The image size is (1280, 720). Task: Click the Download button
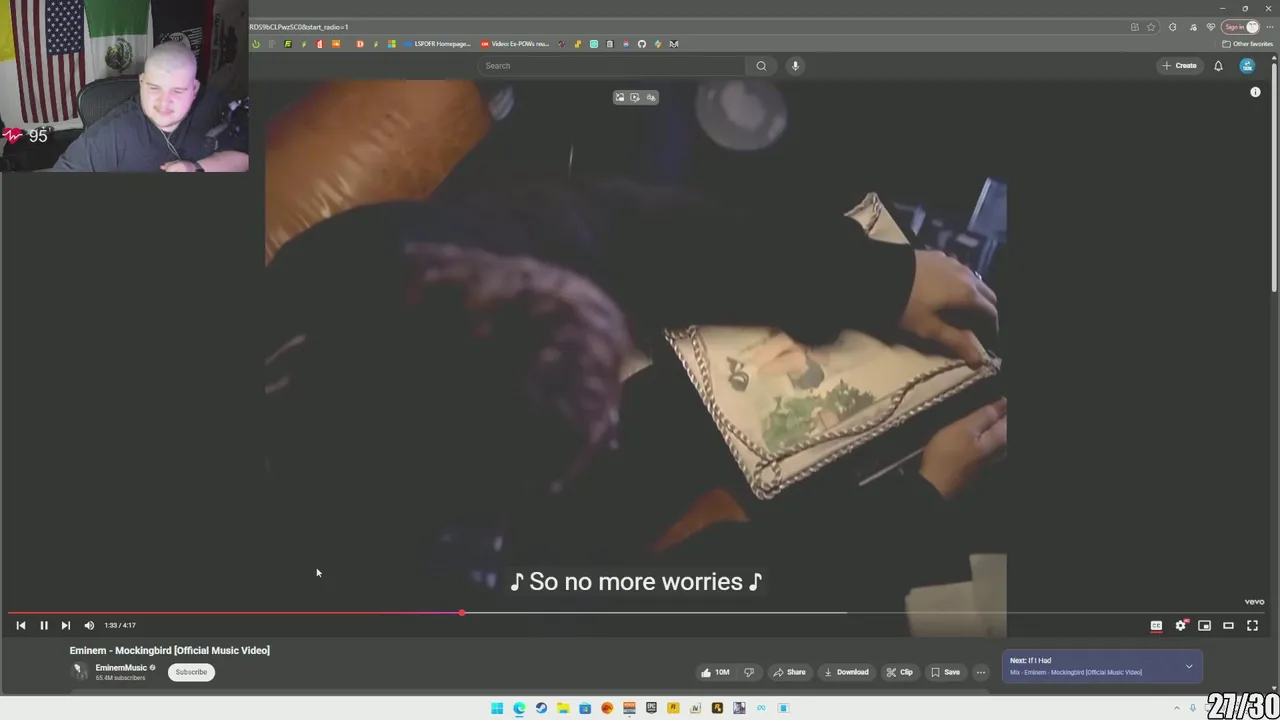846,672
